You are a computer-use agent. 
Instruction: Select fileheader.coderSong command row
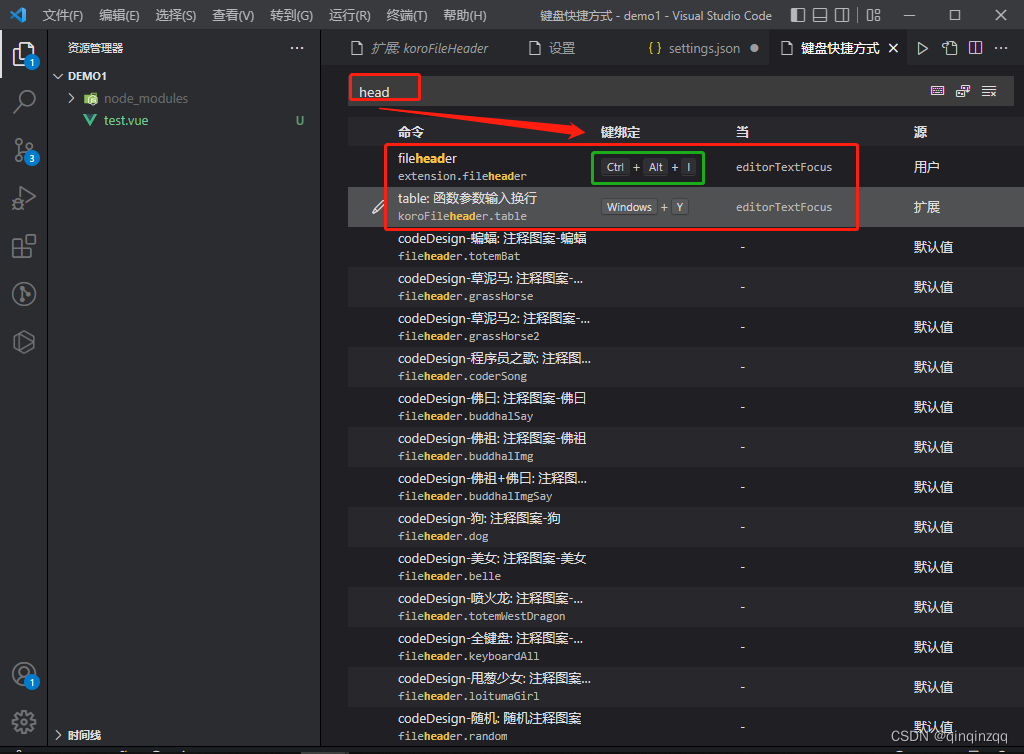(x=686, y=367)
